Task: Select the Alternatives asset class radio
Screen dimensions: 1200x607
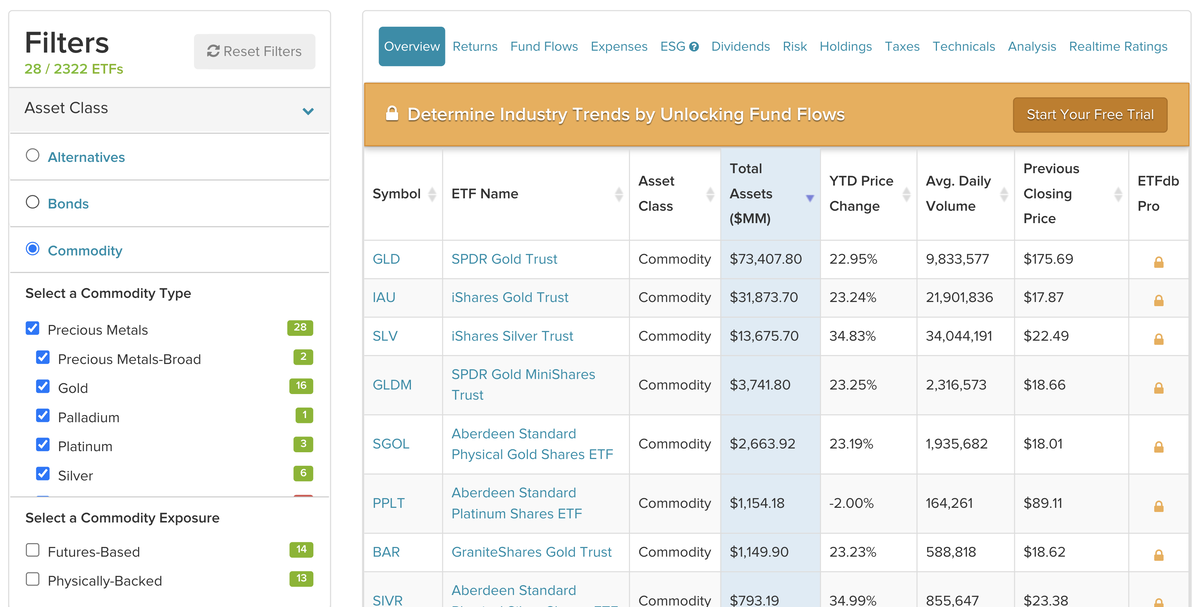Action: coord(33,156)
